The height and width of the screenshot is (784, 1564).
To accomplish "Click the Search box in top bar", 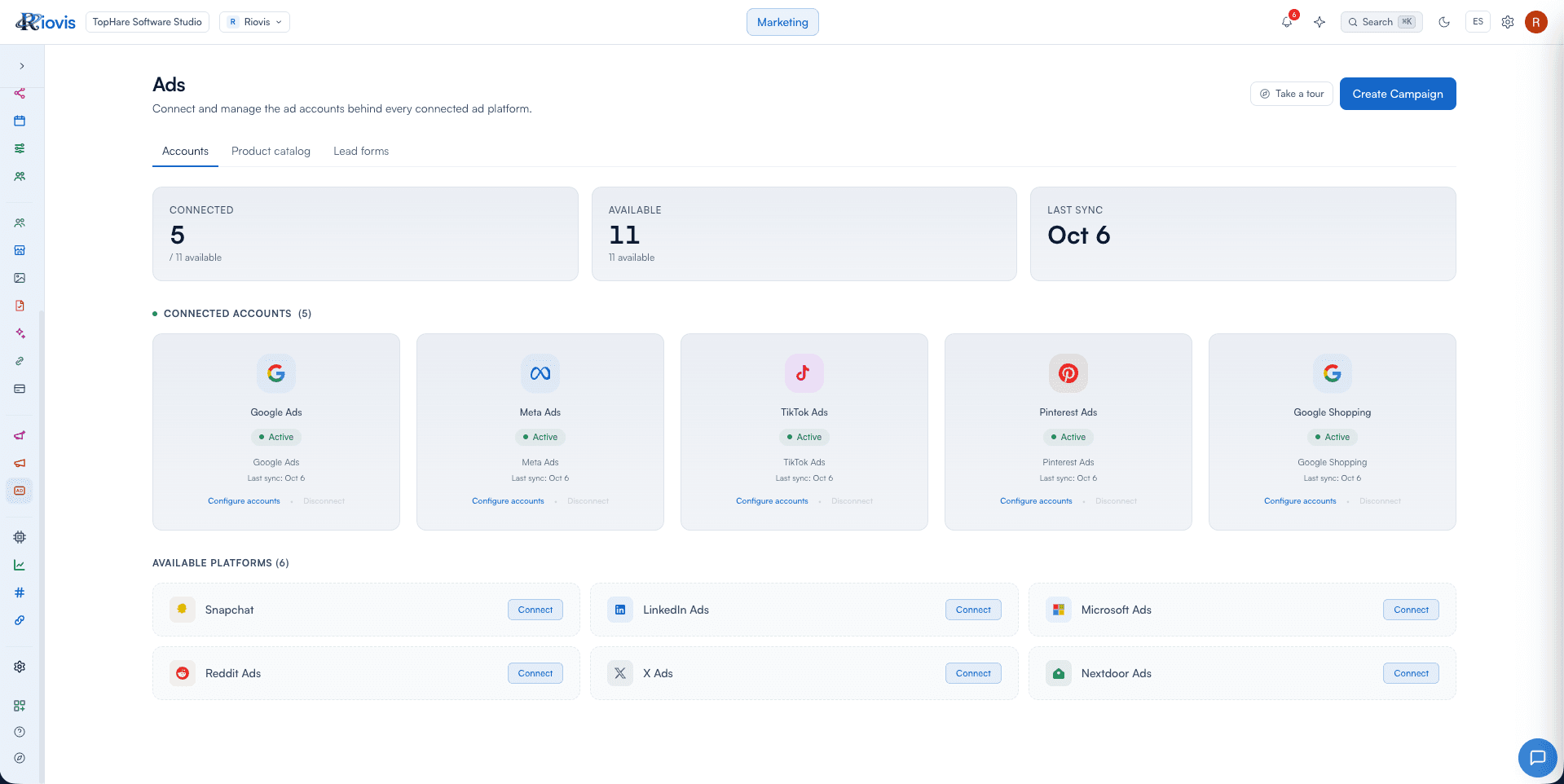I will [x=1381, y=22].
